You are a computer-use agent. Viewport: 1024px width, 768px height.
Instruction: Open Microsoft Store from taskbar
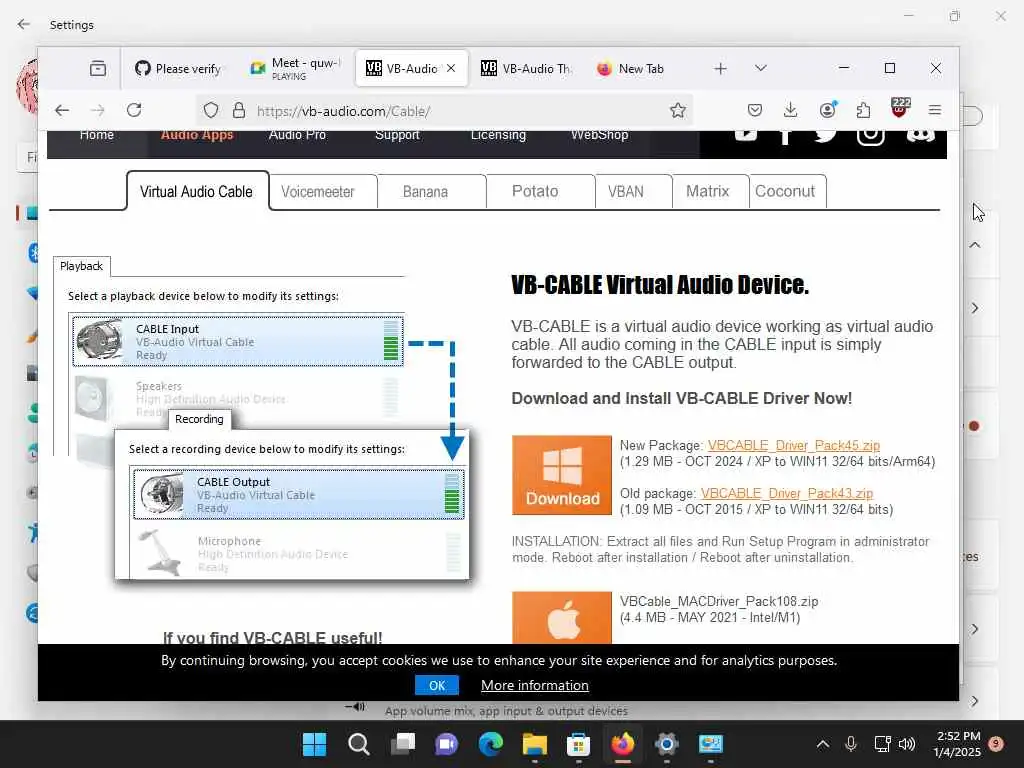click(579, 744)
